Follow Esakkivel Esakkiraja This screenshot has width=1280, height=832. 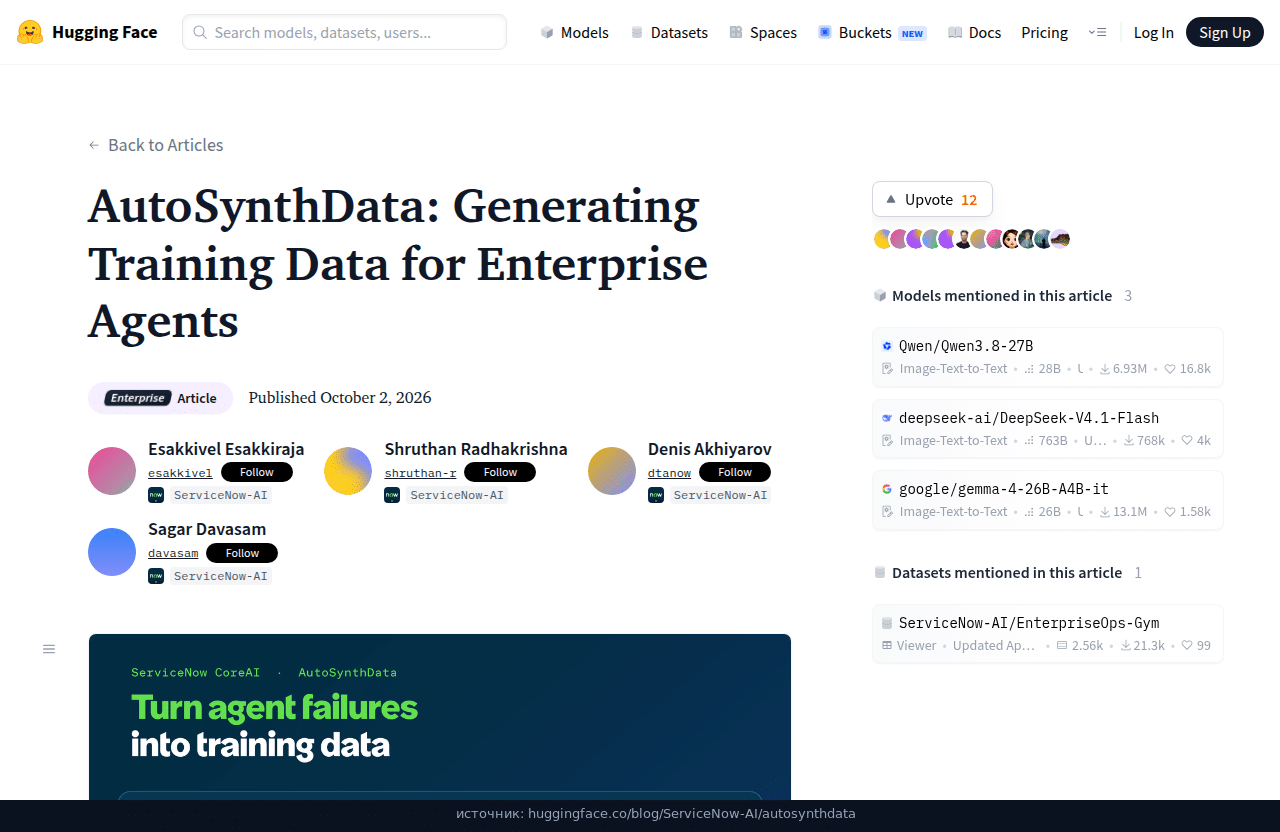[257, 472]
